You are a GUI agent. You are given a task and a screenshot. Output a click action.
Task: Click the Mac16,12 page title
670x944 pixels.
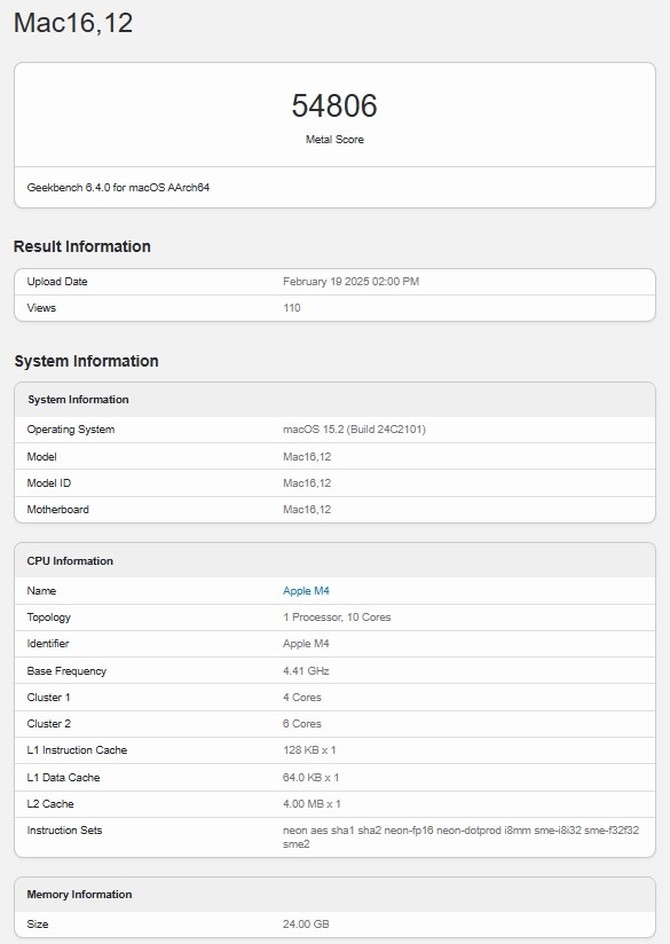pyautogui.click(x=73, y=23)
